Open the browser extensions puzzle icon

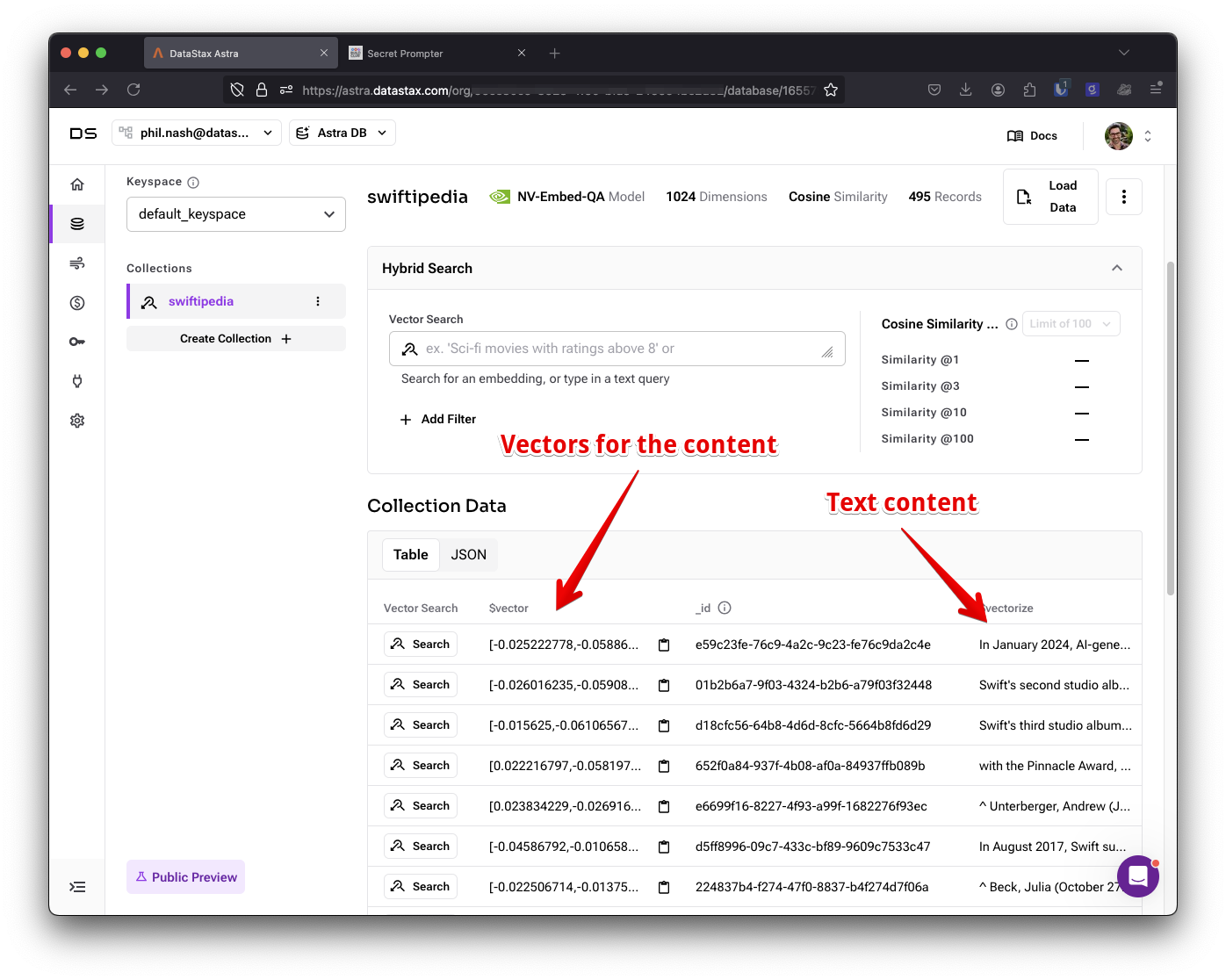pos(1029,90)
